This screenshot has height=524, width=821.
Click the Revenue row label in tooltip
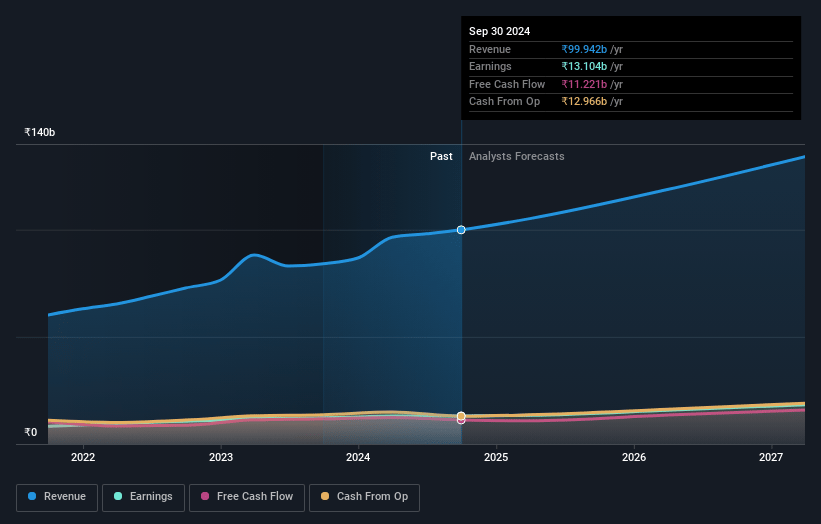coord(490,49)
